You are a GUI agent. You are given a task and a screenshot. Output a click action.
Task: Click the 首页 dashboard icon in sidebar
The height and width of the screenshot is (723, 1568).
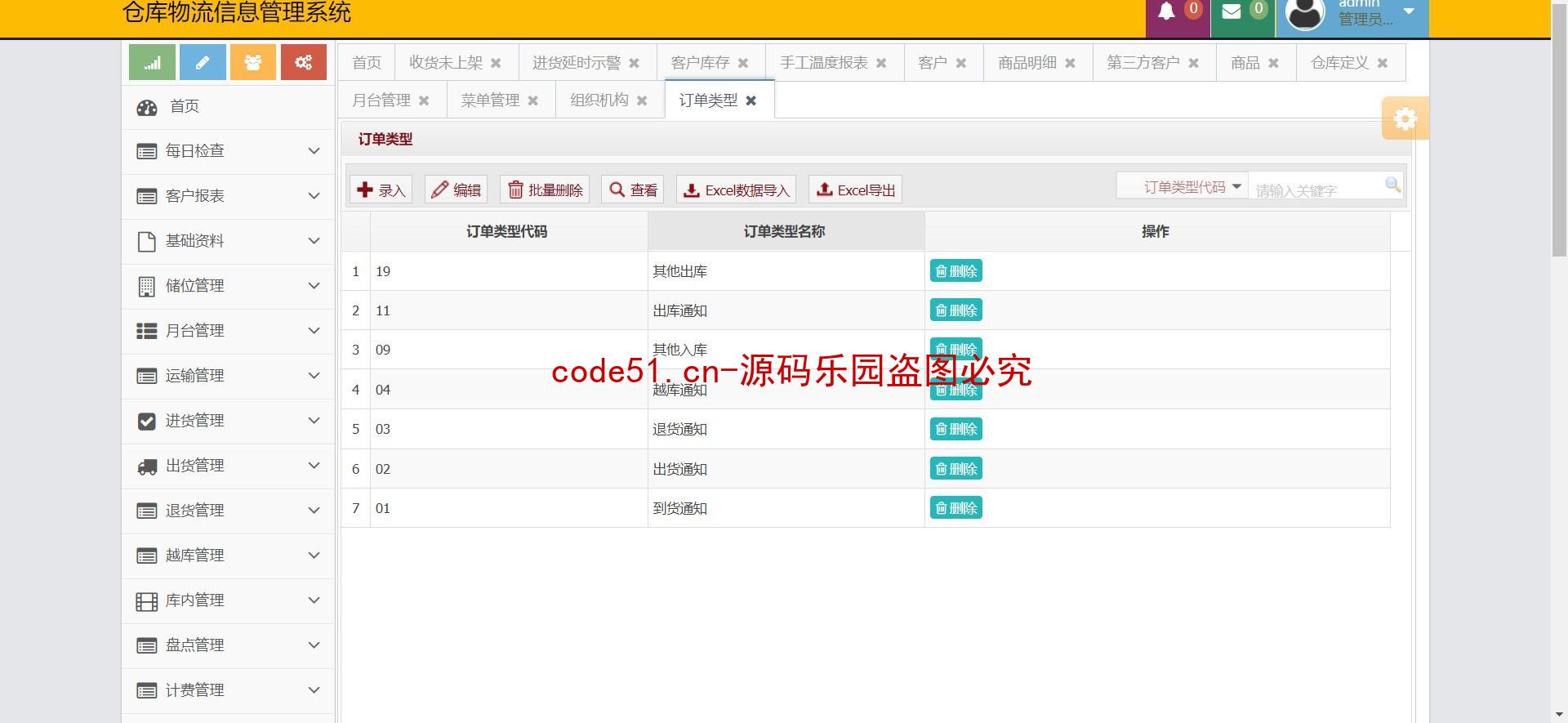pos(147,107)
